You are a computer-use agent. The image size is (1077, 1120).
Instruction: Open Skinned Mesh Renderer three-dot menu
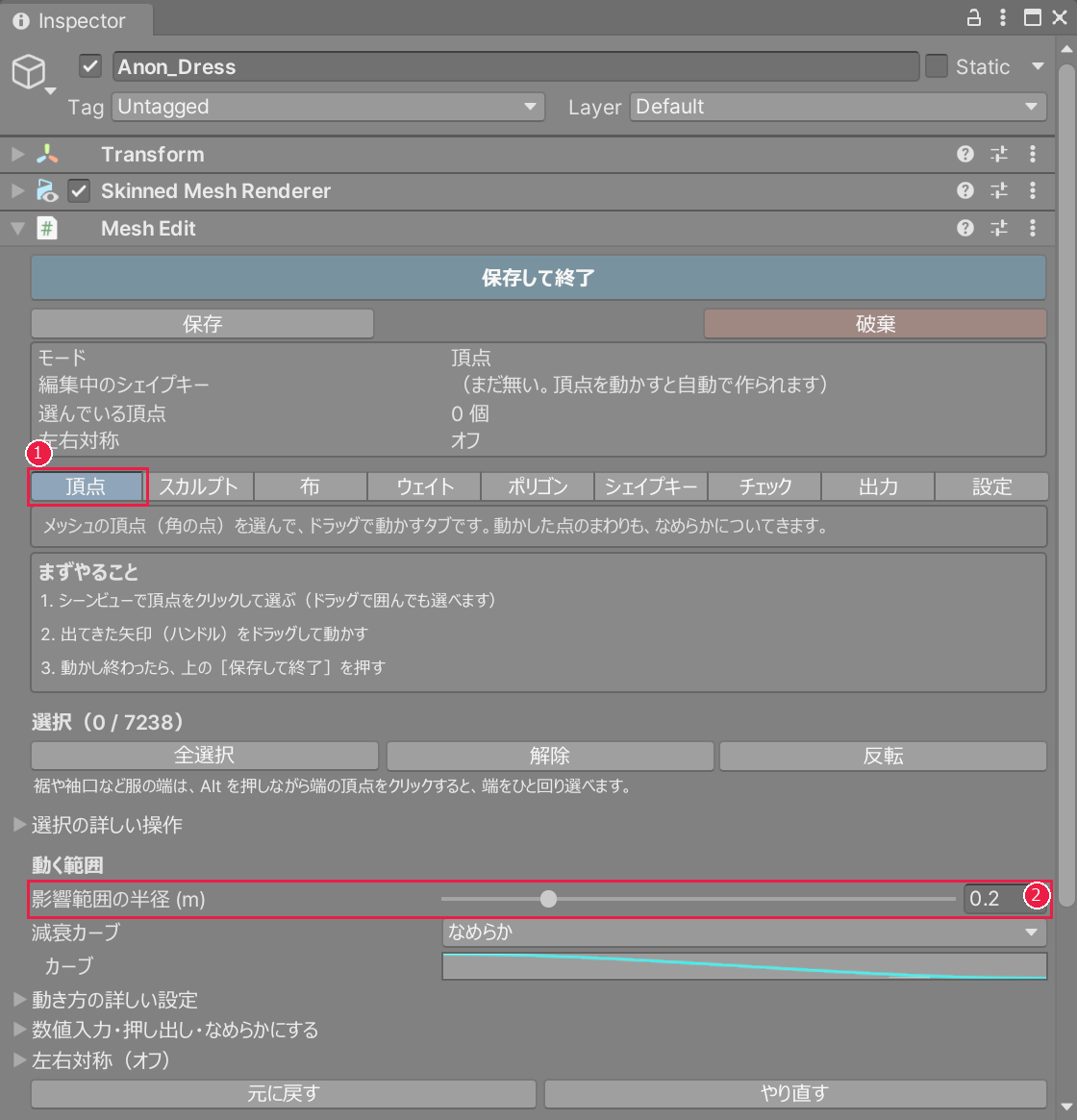coord(1033,190)
